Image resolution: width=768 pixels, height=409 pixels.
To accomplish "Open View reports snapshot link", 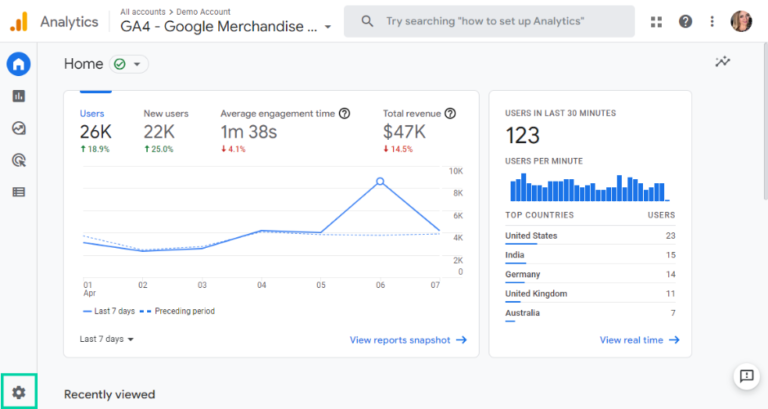I will pos(408,340).
